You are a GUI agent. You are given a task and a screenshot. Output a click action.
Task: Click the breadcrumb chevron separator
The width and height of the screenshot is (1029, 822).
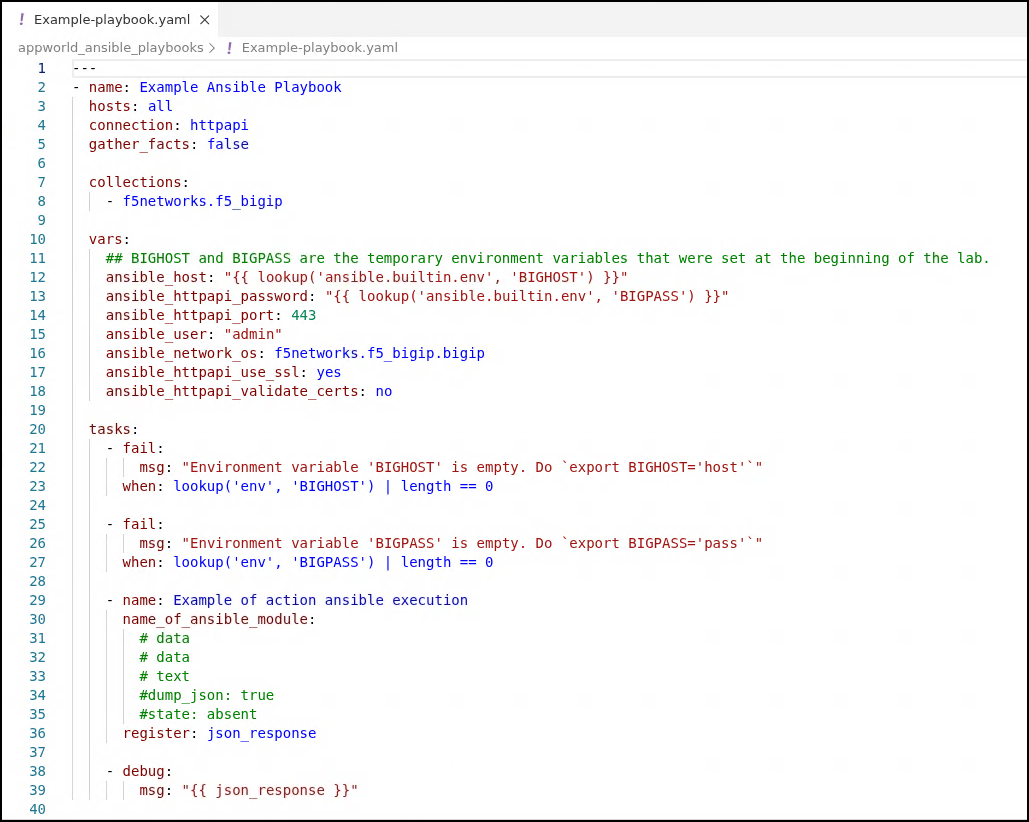tap(212, 48)
